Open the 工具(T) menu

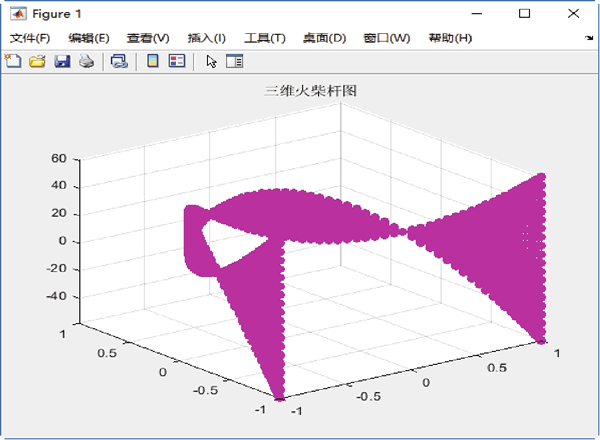pos(265,38)
